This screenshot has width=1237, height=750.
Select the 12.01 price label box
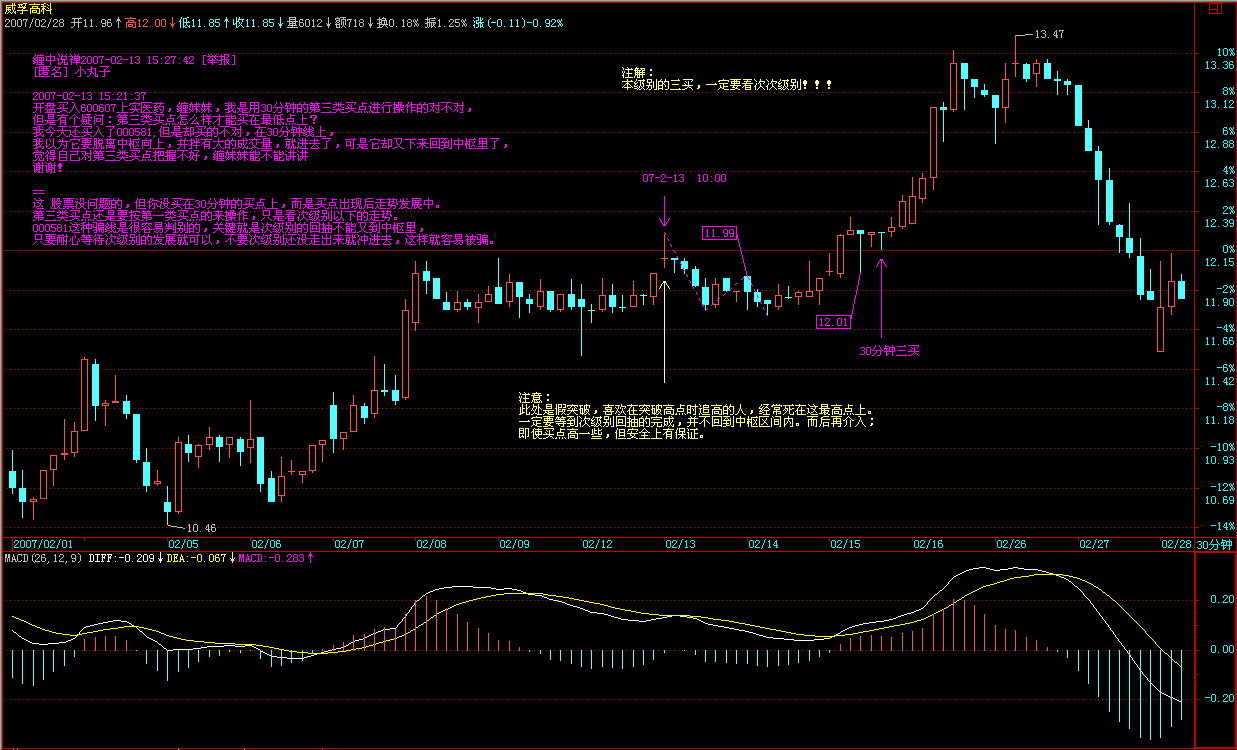[833, 322]
